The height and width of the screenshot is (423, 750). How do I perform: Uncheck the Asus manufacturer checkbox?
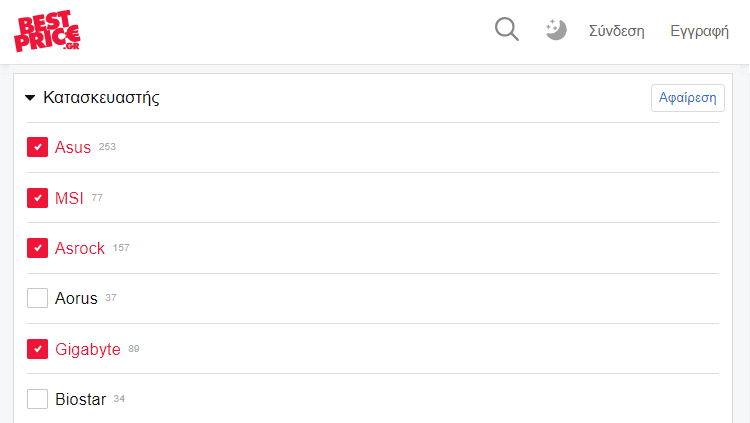coord(37,147)
